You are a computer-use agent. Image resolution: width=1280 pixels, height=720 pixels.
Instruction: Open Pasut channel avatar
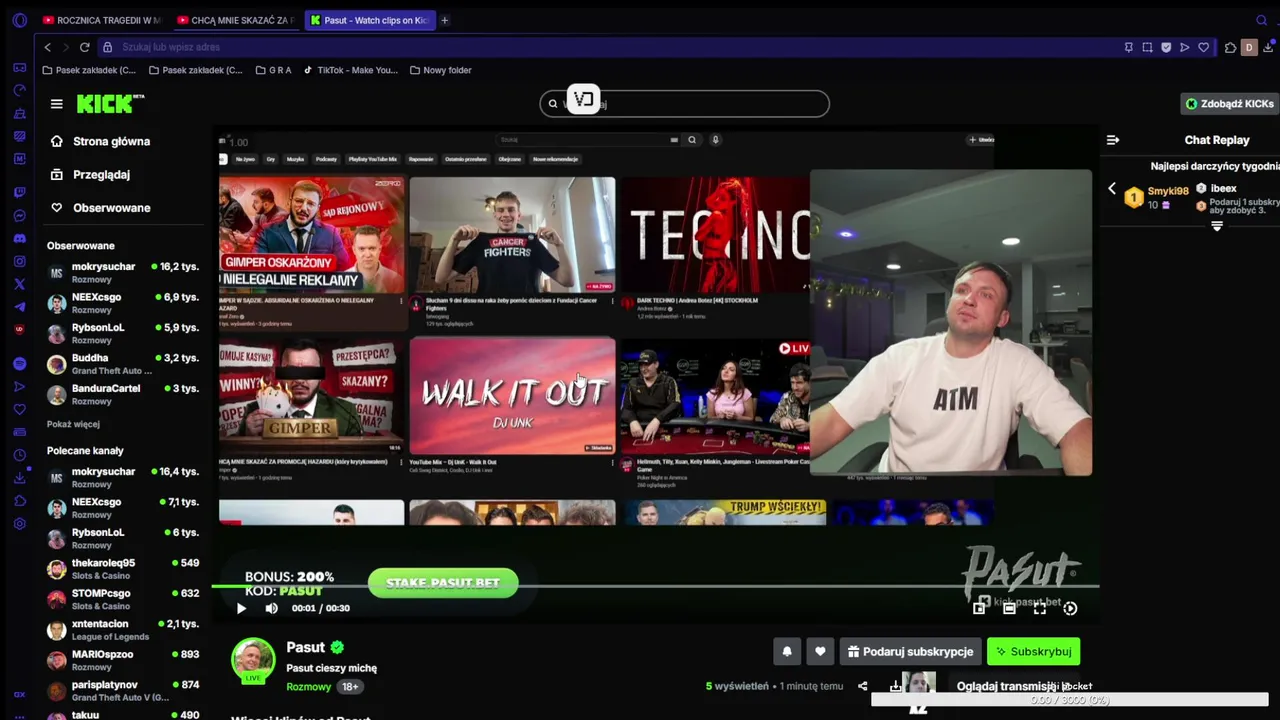click(253, 660)
